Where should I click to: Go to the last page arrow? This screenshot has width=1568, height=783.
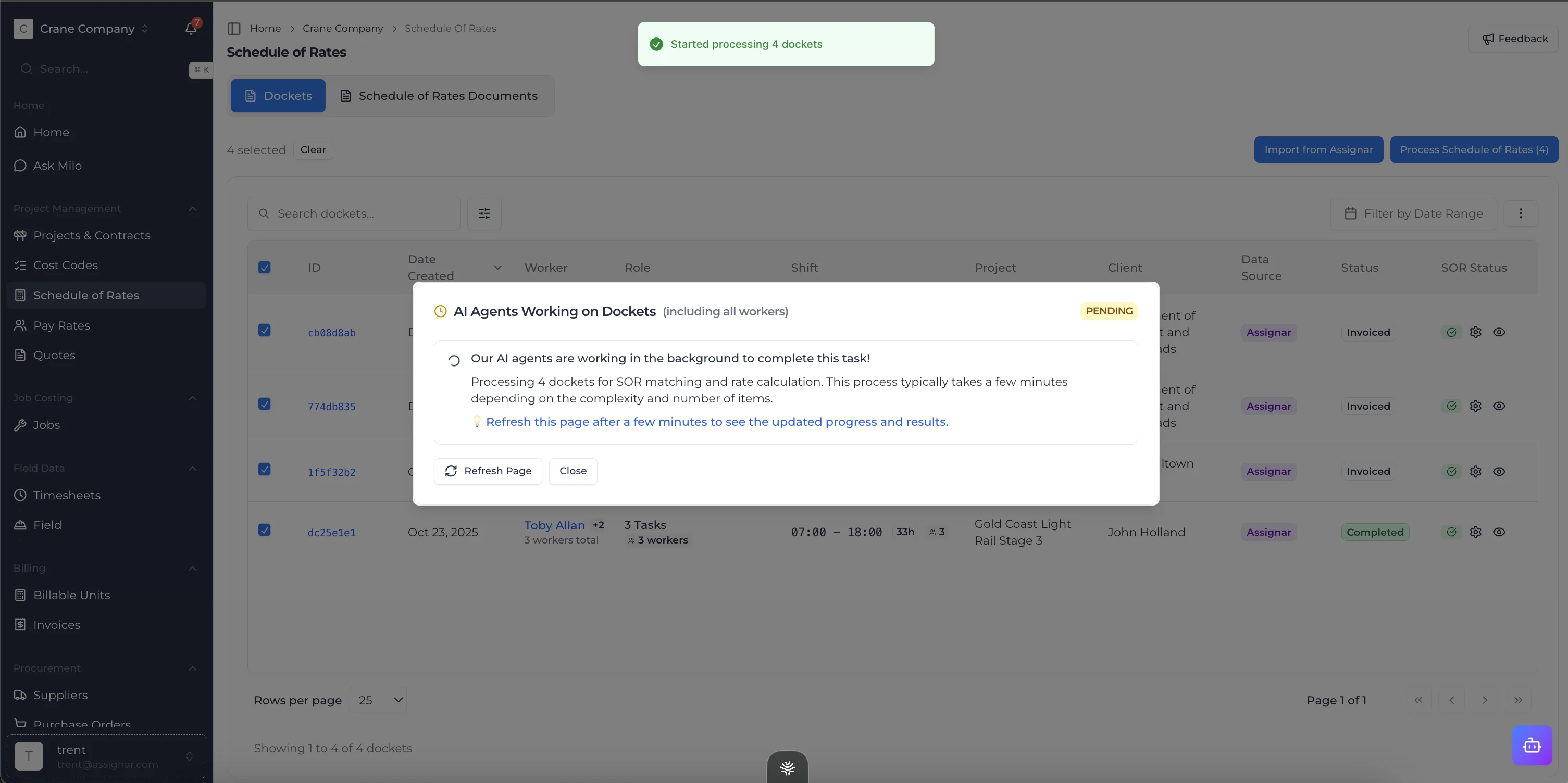tap(1518, 700)
